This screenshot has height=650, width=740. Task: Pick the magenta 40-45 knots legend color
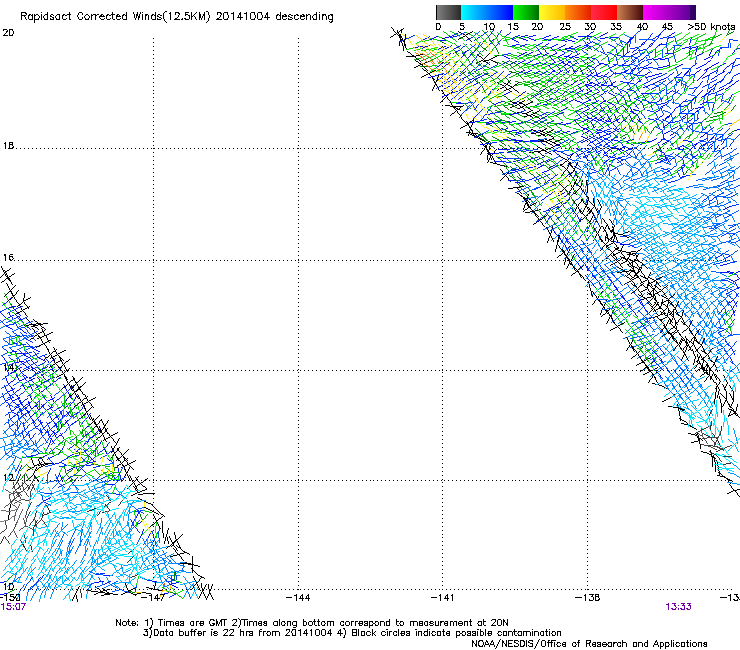pos(656,12)
